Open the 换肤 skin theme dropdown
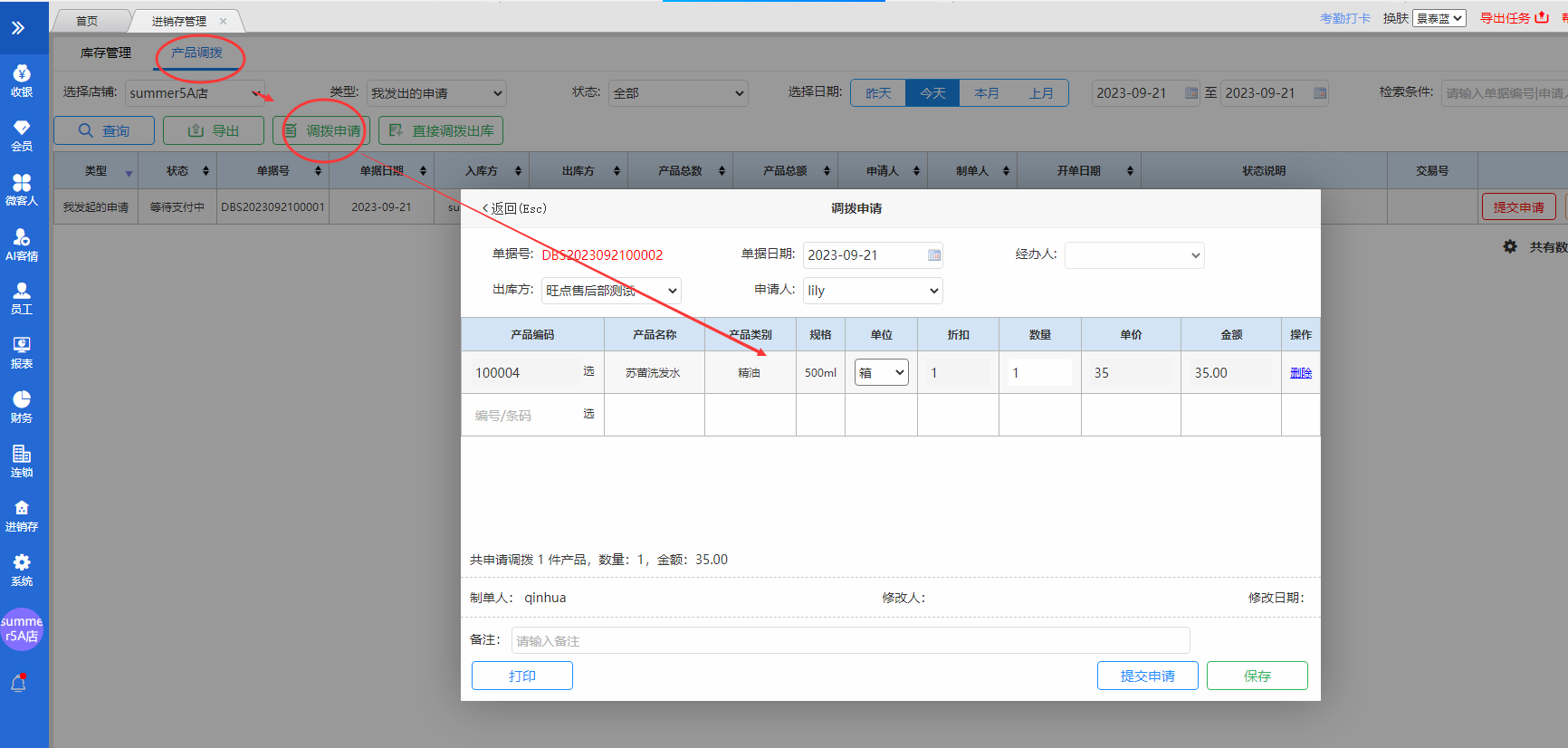 [x=1439, y=18]
